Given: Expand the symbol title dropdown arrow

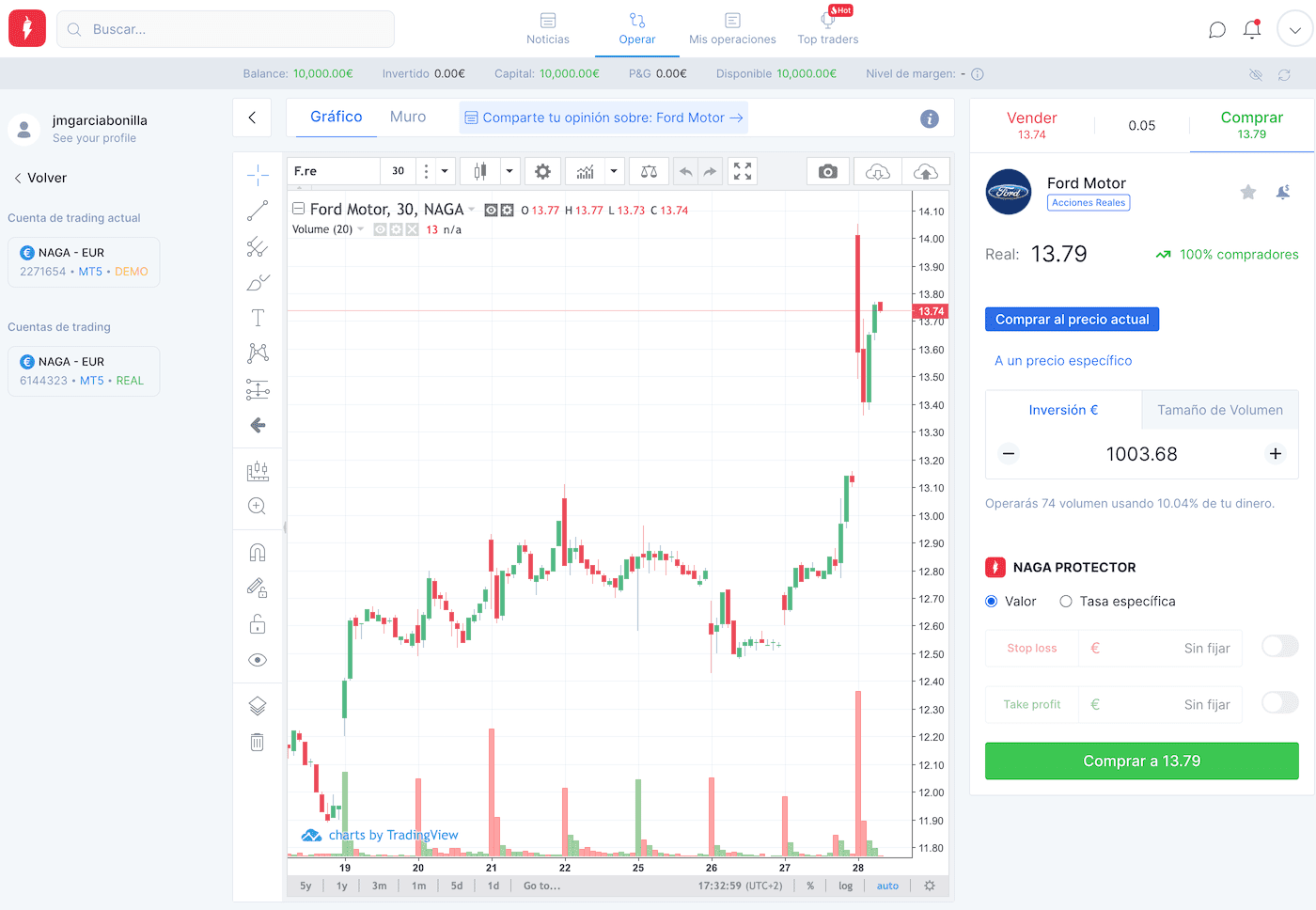Looking at the screenshot, I should tap(472, 210).
